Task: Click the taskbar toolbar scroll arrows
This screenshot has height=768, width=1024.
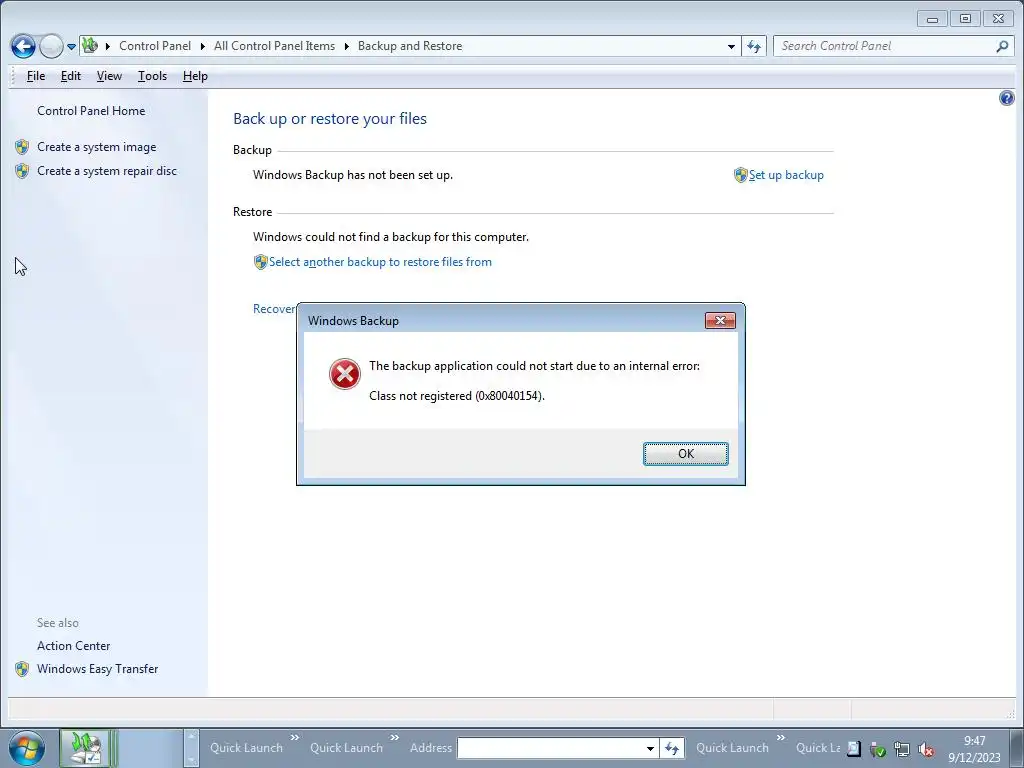Action: tap(191, 748)
